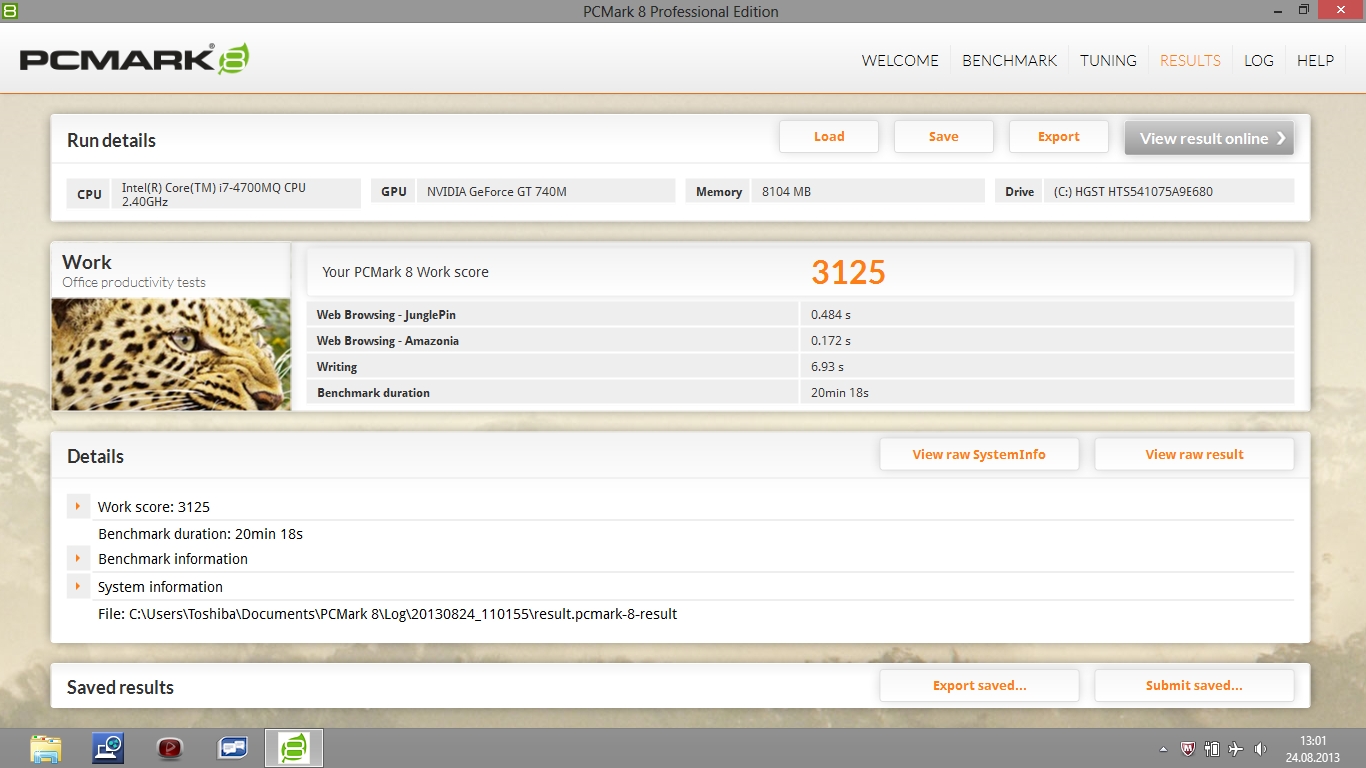This screenshot has height=768, width=1366.
Task: Select the RESULTS tab
Action: click(x=1190, y=60)
